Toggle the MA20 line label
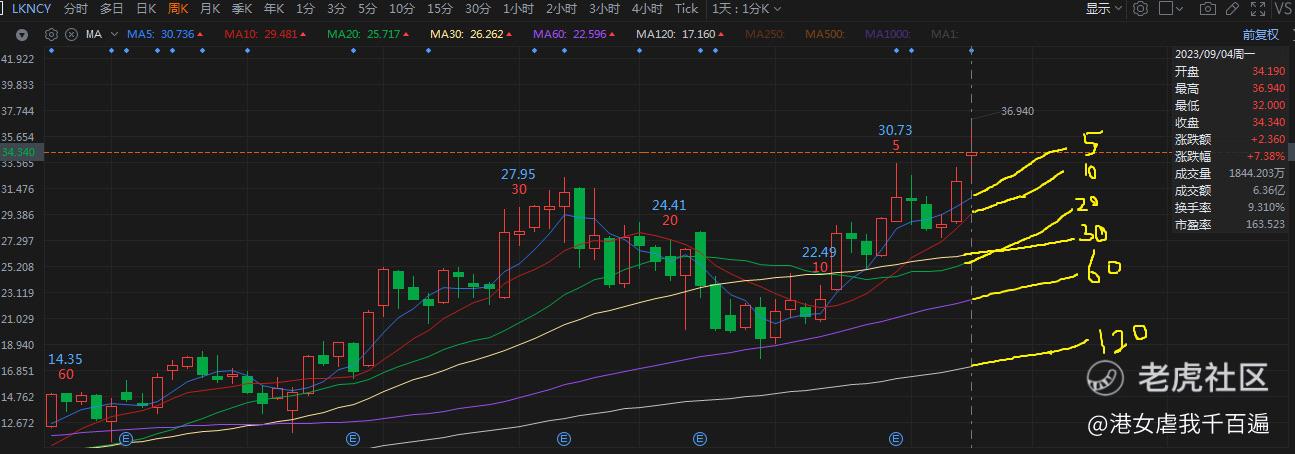The height and width of the screenshot is (454, 1295). pos(370,34)
